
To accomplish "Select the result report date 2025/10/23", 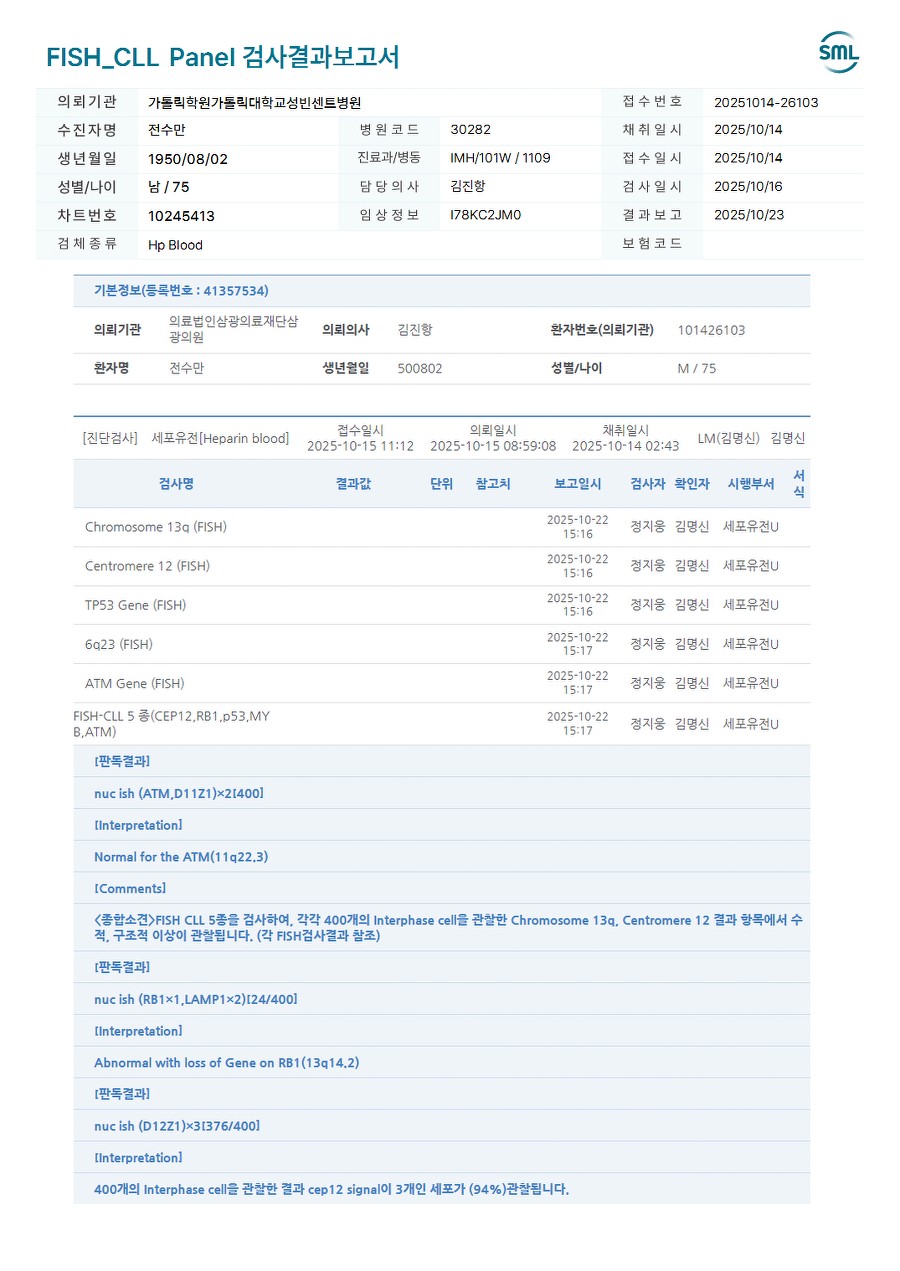I will [748, 215].
